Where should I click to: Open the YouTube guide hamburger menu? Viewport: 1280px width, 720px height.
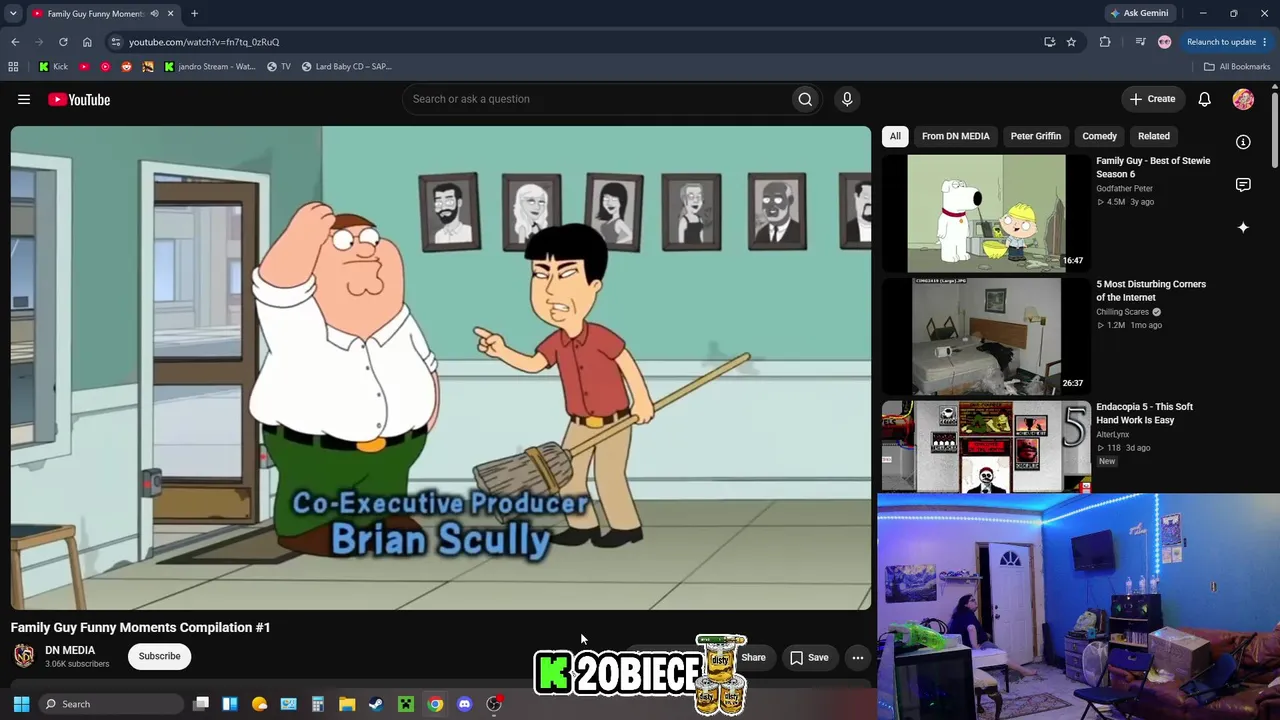click(24, 99)
